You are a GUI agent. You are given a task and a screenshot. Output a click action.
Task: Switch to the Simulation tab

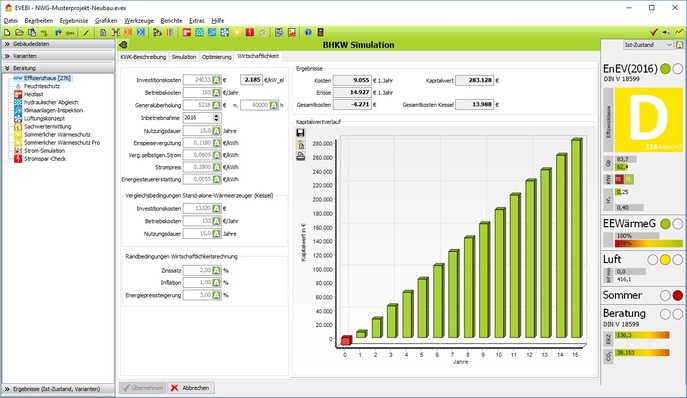click(x=184, y=57)
